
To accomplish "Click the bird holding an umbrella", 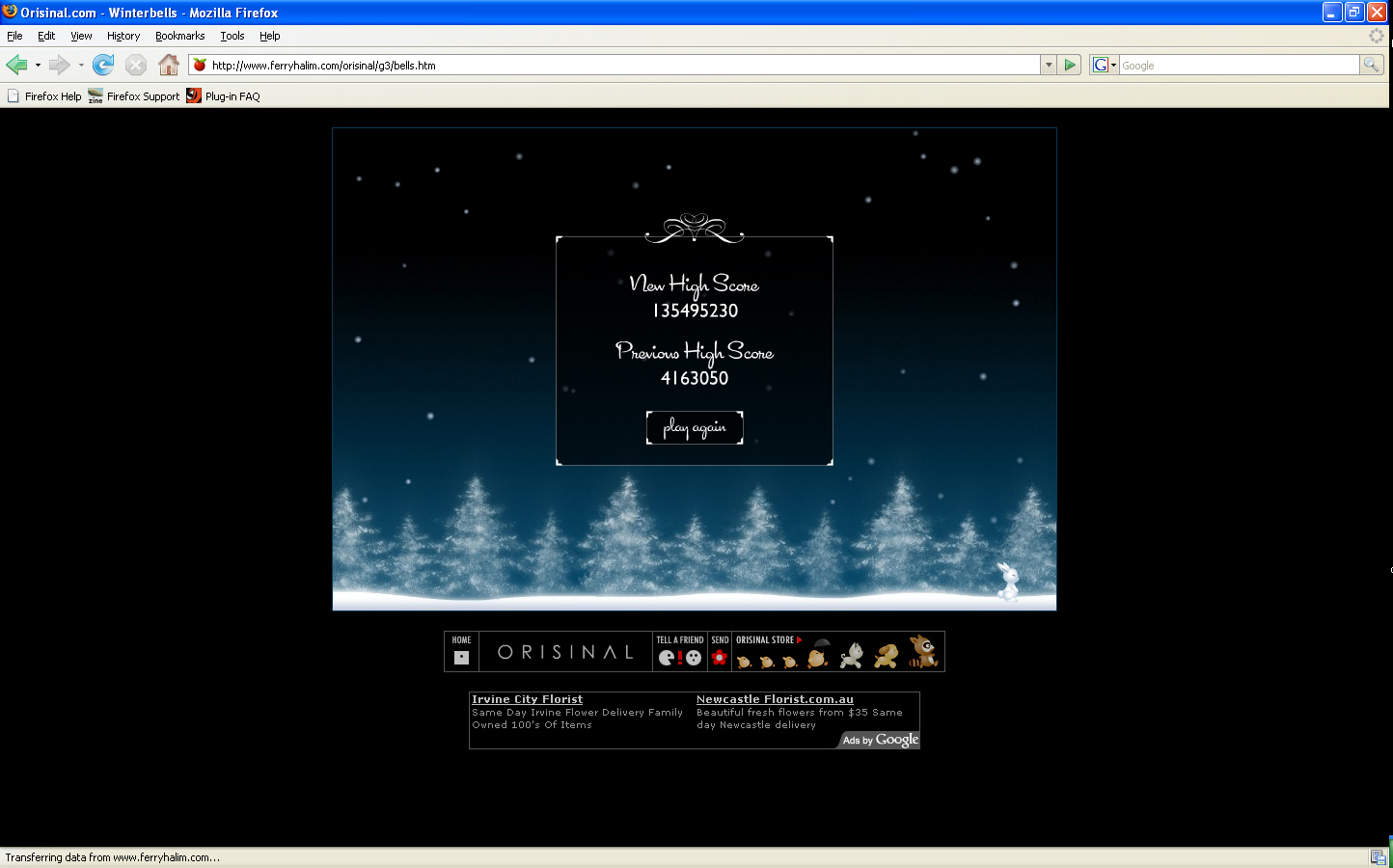I will click(819, 653).
